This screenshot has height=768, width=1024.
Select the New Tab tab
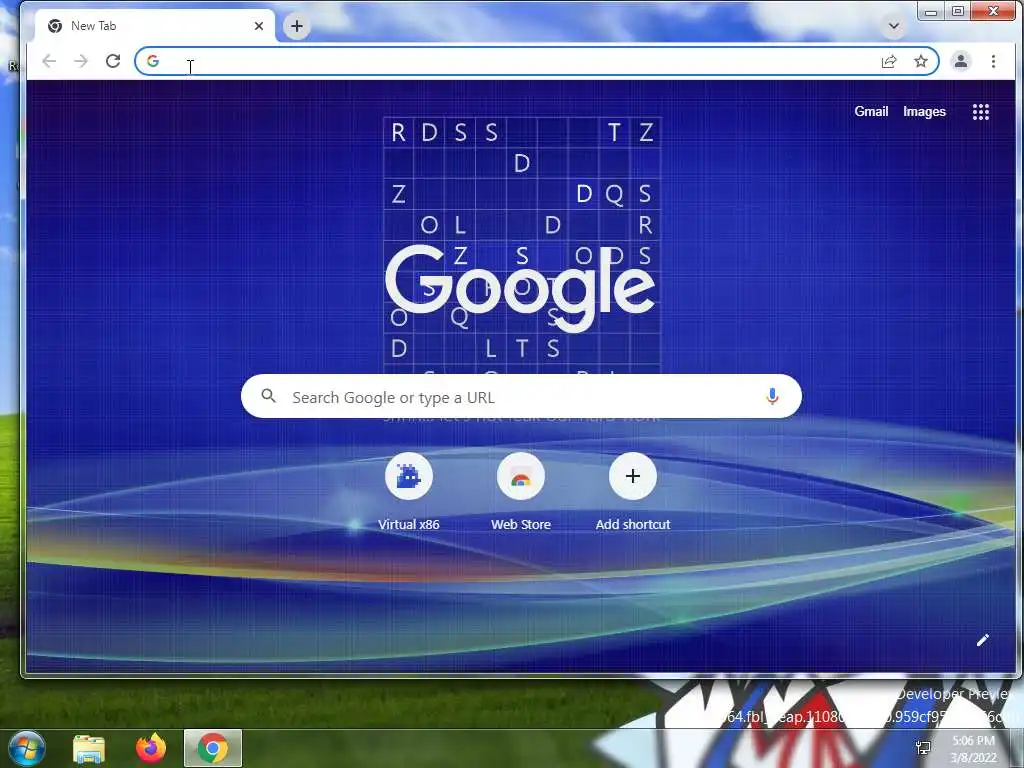pos(155,26)
